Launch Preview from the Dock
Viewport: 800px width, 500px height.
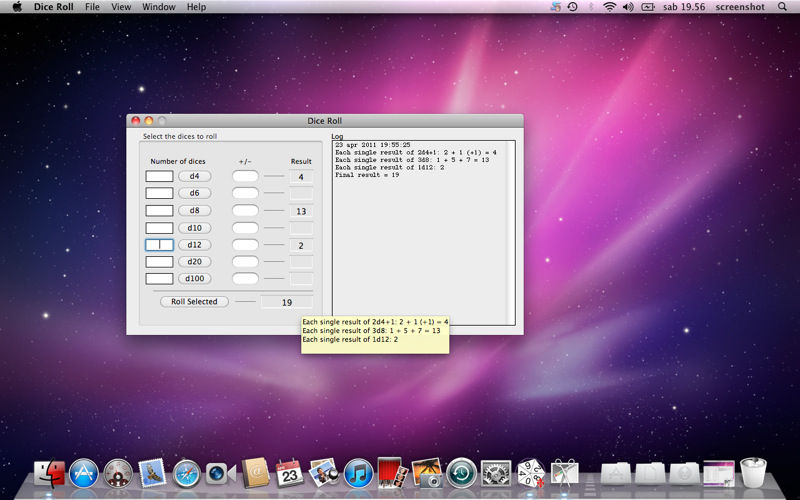coord(323,472)
